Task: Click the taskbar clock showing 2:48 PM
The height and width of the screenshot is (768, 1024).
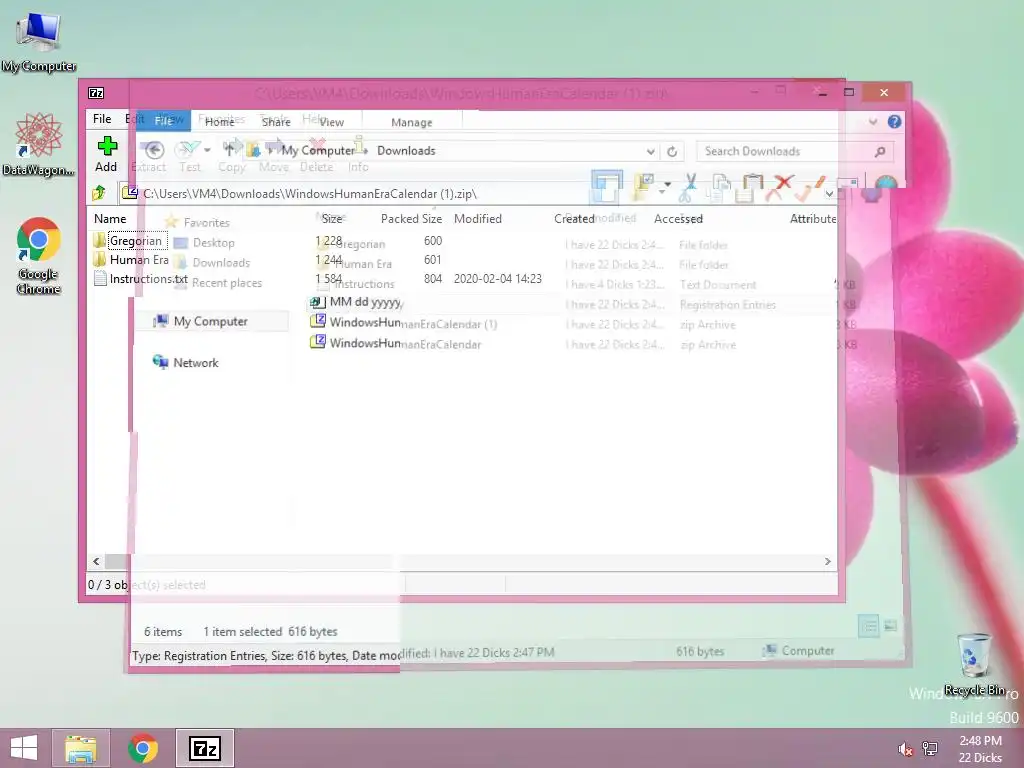Action: tap(980, 749)
